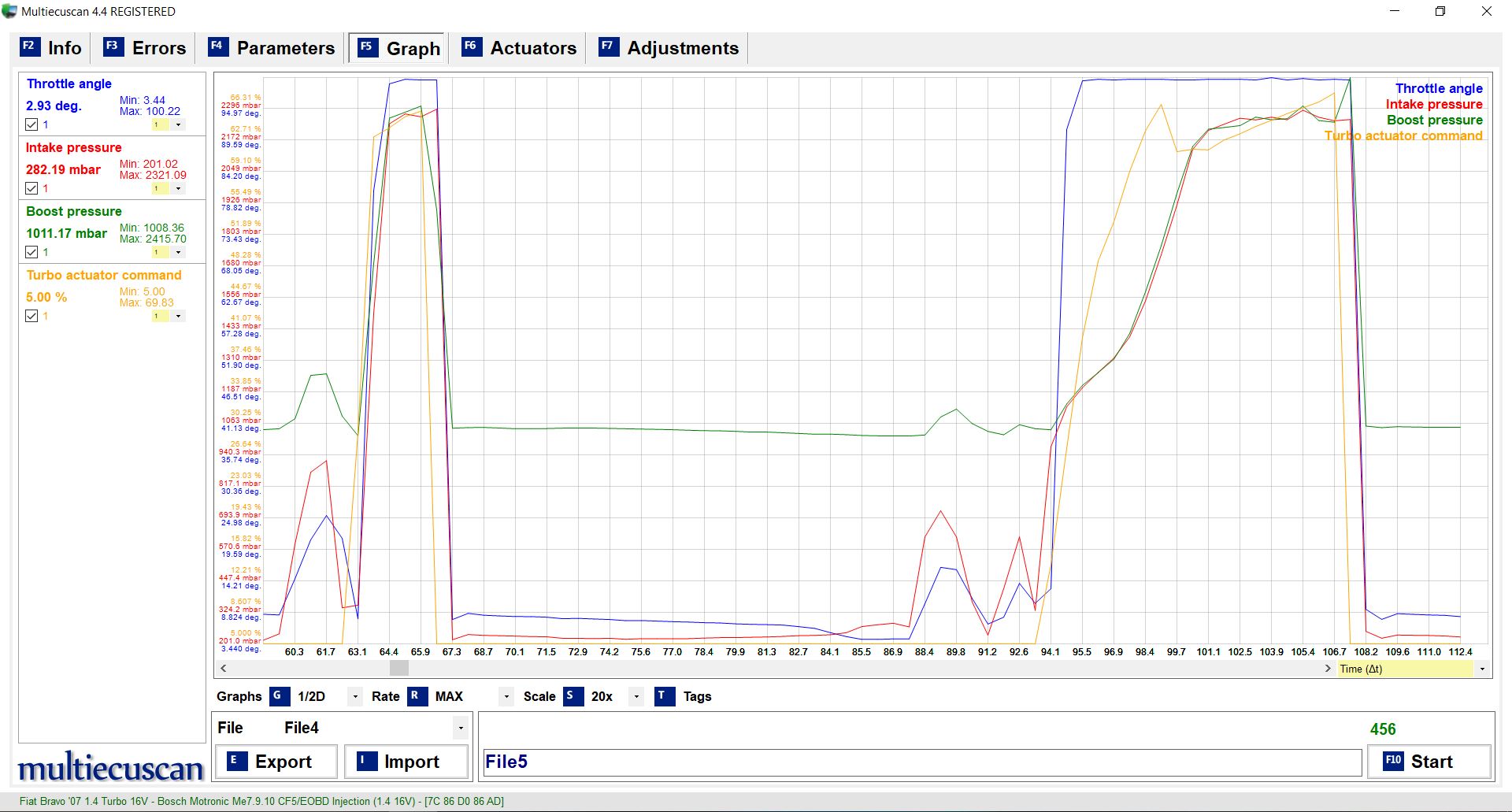Switch to the Parameters tab
Image resolution: width=1512 pixels, height=812 pixels.
click(272, 48)
